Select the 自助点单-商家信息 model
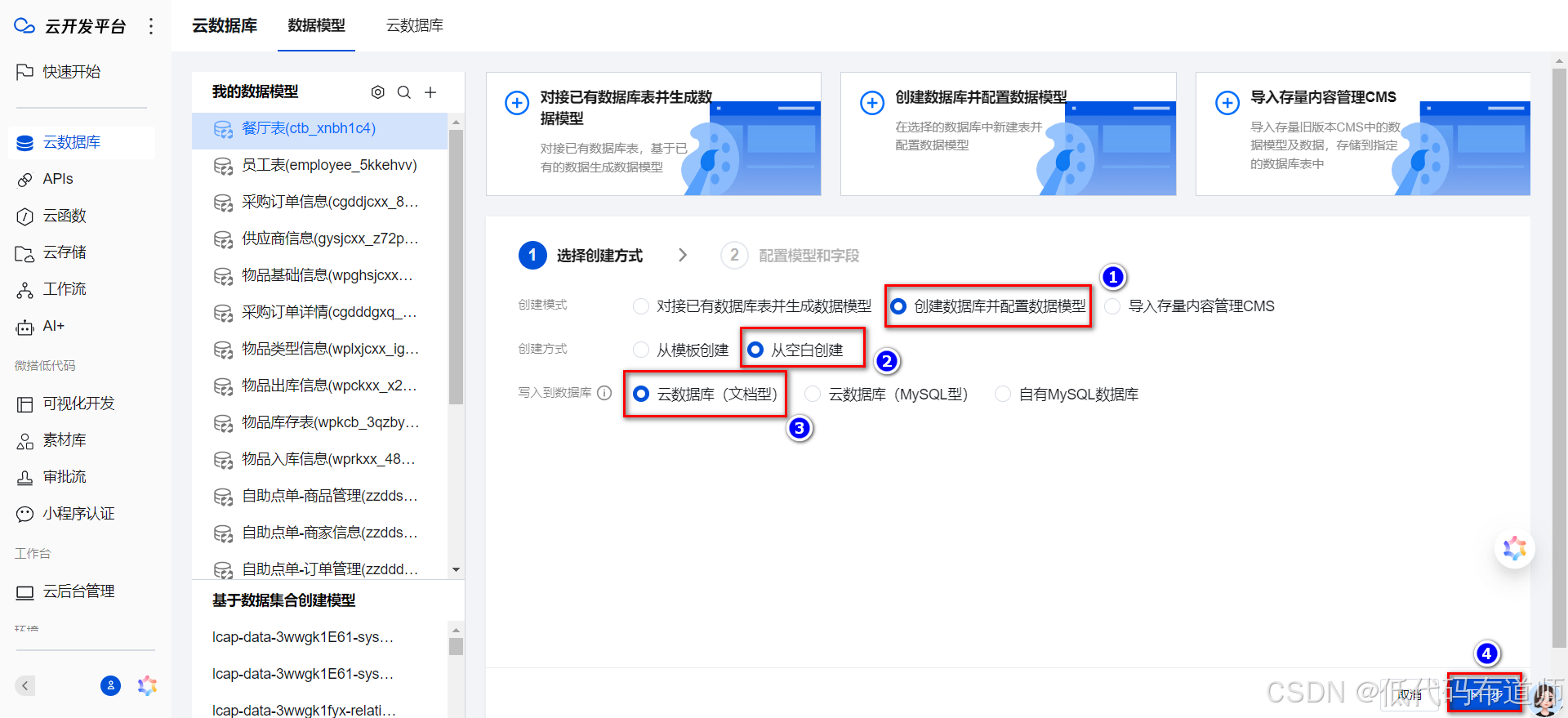Image resolution: width=1568 pixels, height=718 pixels. pyautogui.click(x=319, y=533)
